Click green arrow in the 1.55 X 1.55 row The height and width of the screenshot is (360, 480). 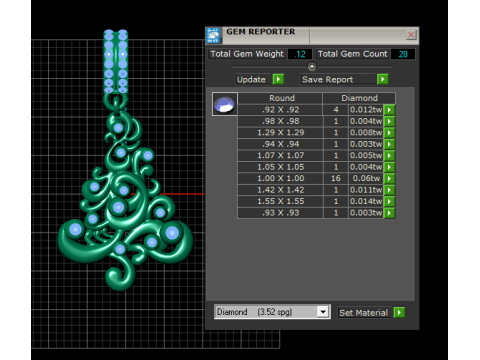tap(389, 201)
